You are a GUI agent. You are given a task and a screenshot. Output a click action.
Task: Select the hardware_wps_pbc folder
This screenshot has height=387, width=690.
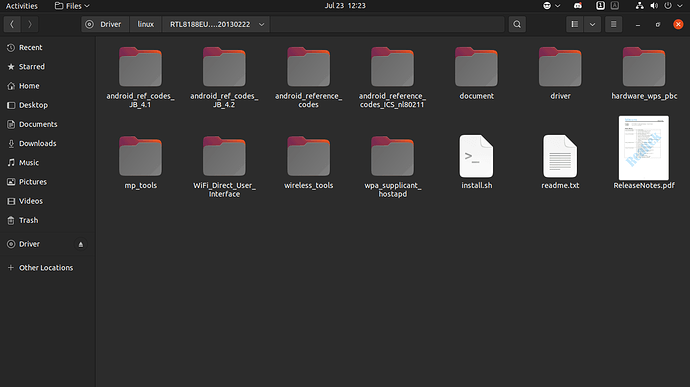(x=644, y=73)
